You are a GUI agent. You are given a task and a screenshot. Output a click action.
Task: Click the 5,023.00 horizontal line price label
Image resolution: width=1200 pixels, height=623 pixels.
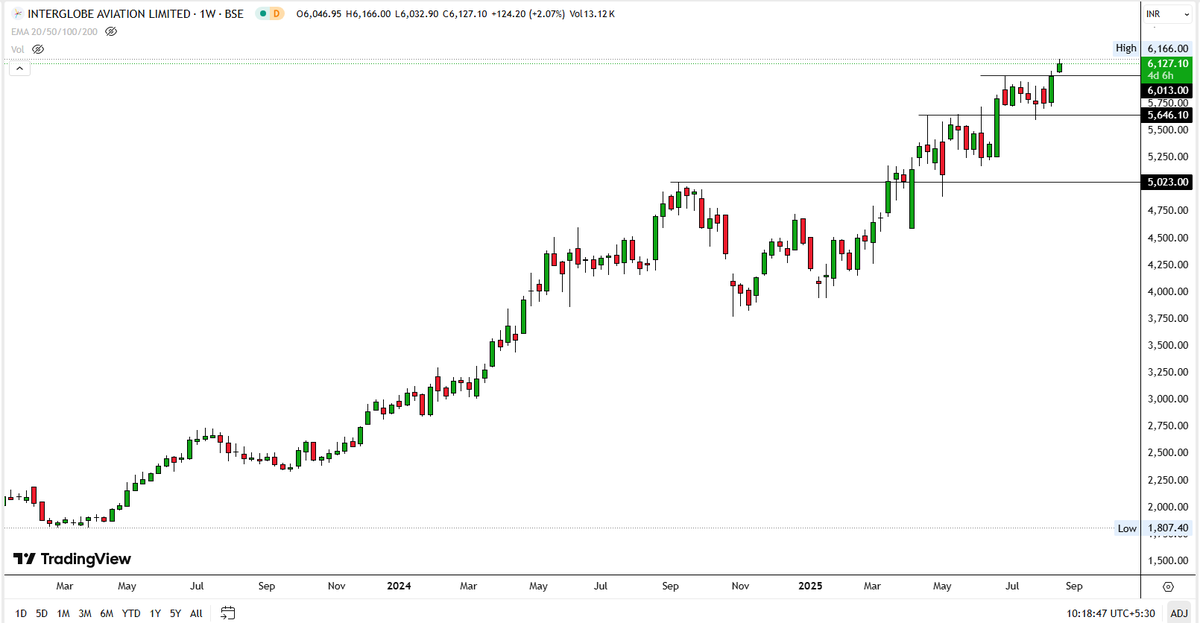(x=1167, y=182)
